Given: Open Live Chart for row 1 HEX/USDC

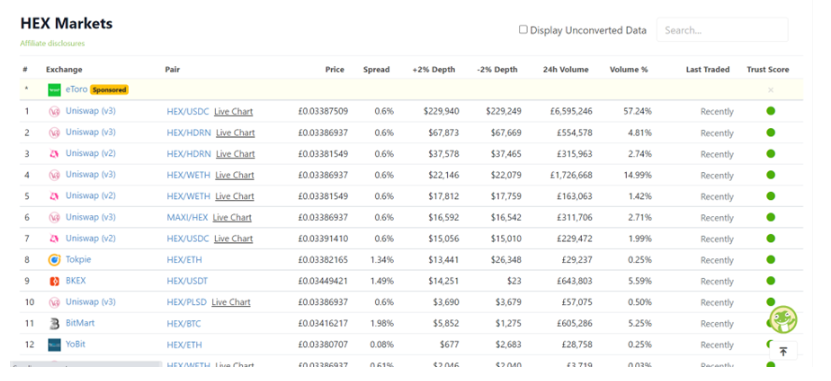Looking at the screenshot, I should click(x=233, y=112).
